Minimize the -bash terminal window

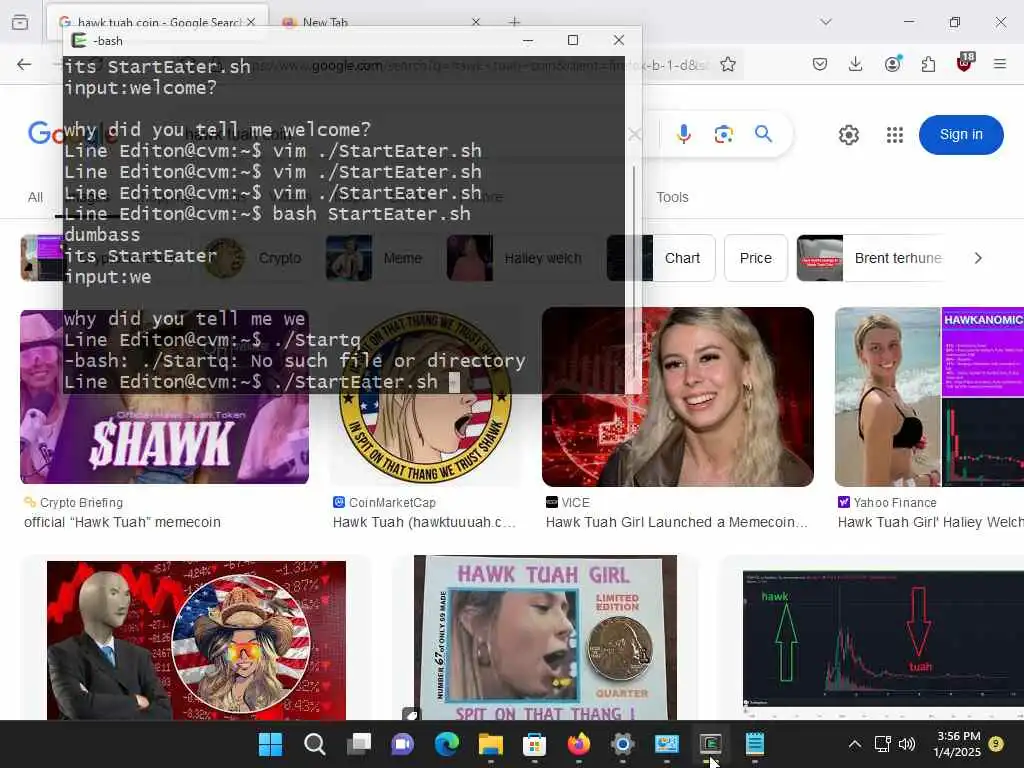[x=528, y=40]
